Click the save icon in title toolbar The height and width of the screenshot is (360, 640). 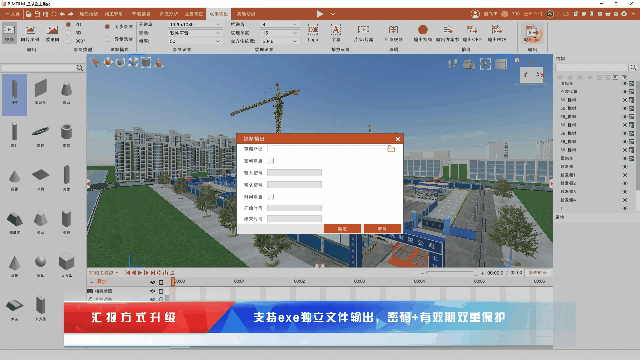37,14
